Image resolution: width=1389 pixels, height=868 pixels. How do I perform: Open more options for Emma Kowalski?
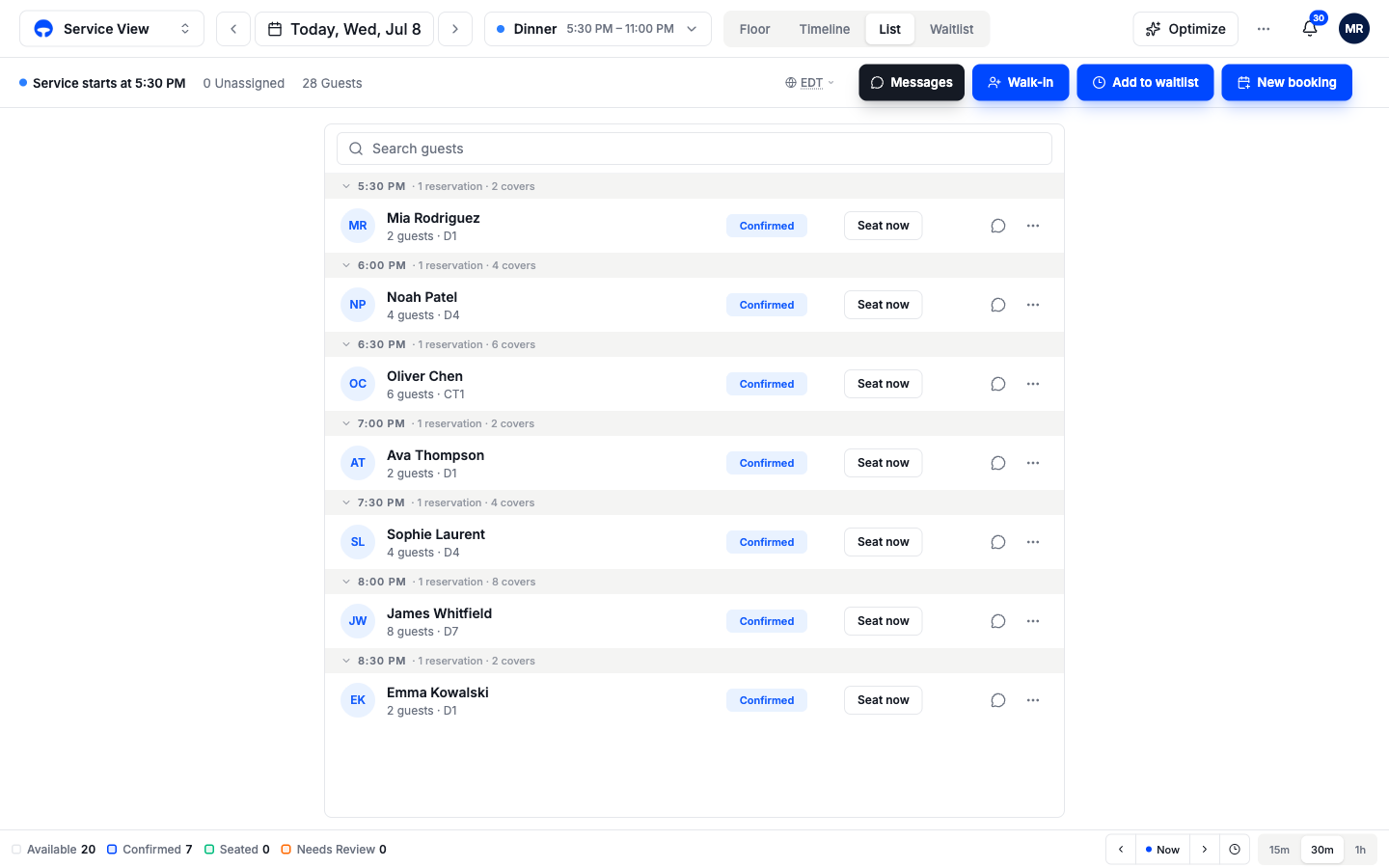[1033, 700]
